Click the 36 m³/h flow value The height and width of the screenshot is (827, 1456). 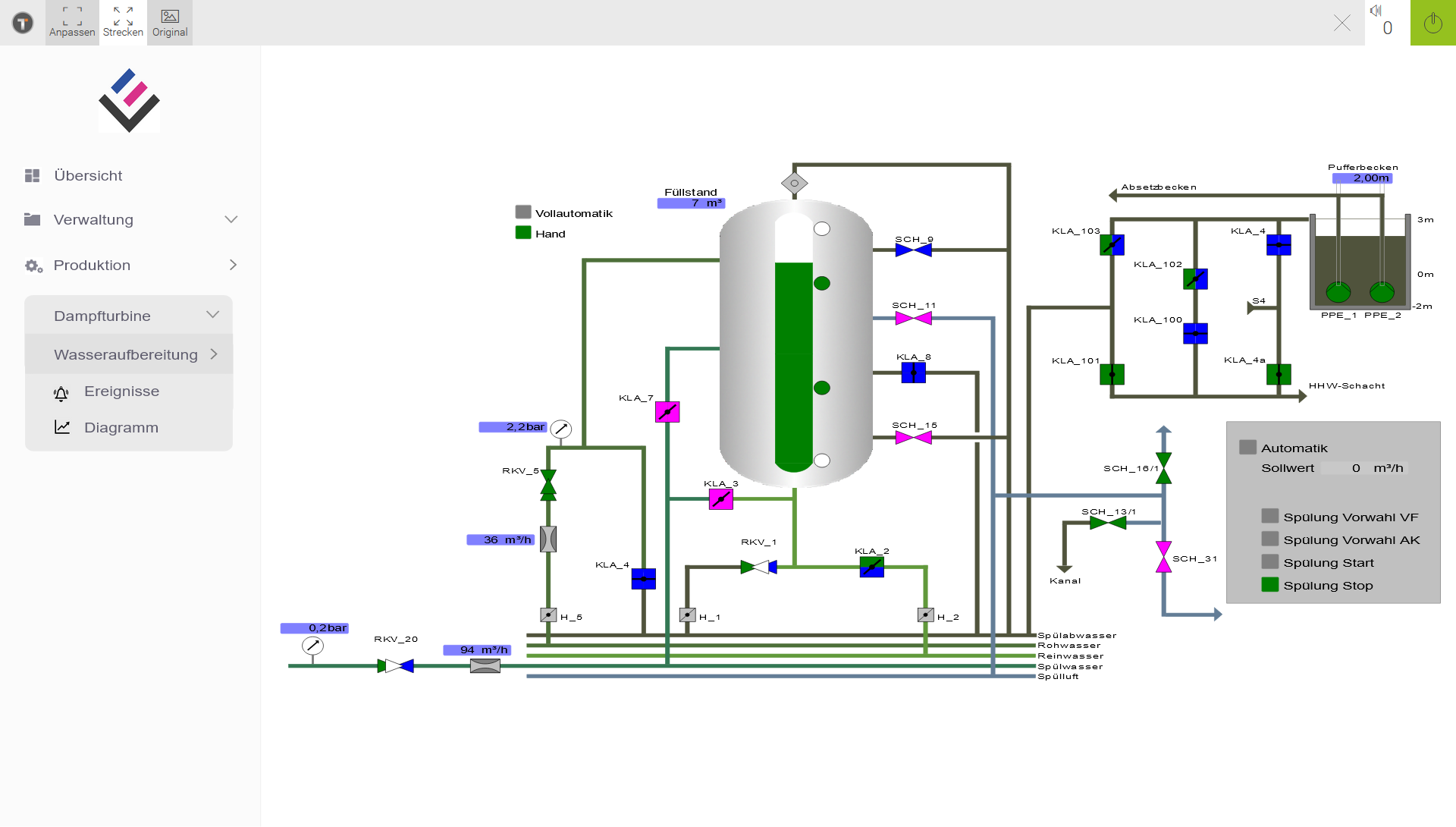501,540
